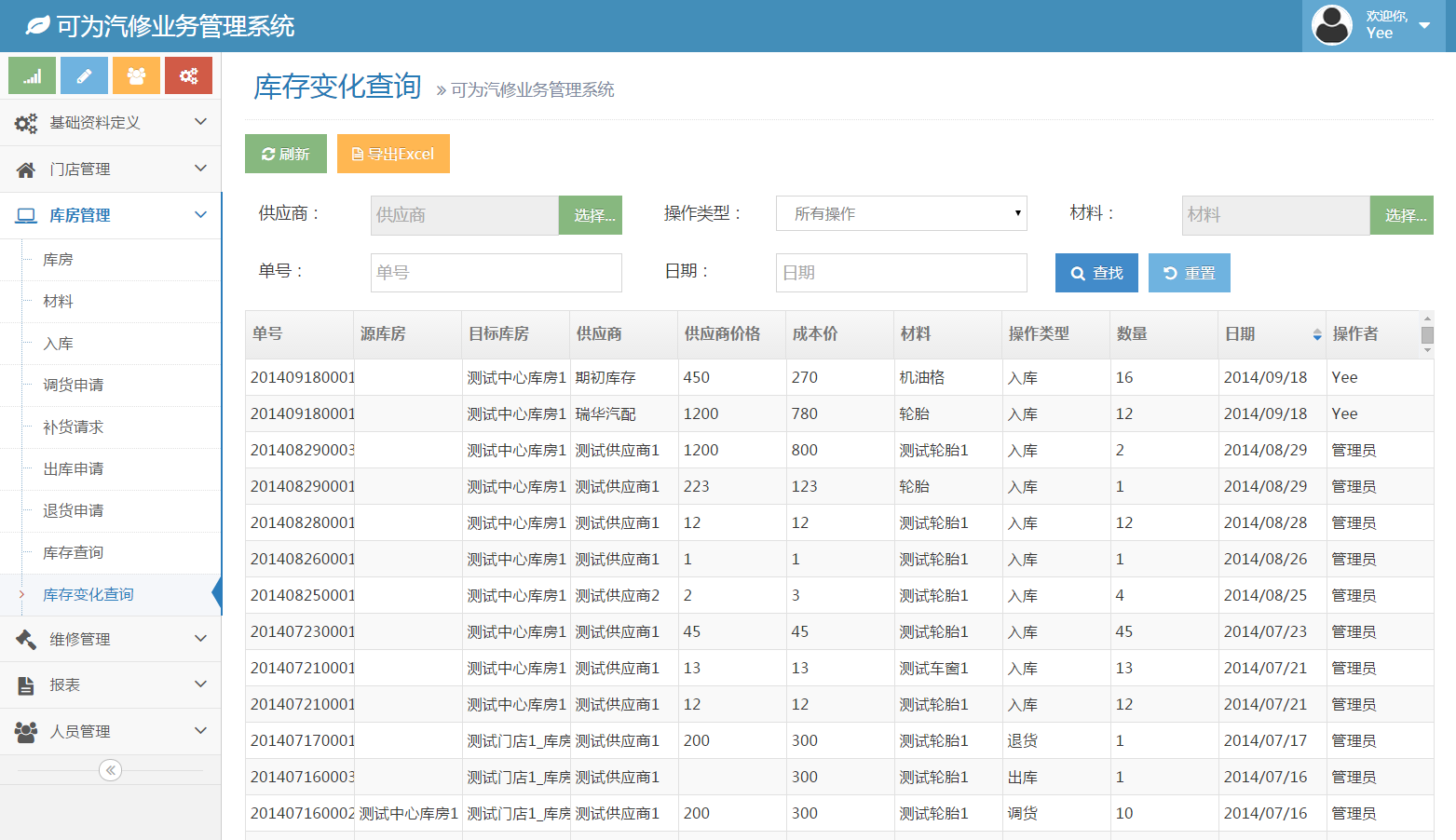
Task: Click the blue pencil edit icon
Action: pyautogui.click(x=84, y=75)
